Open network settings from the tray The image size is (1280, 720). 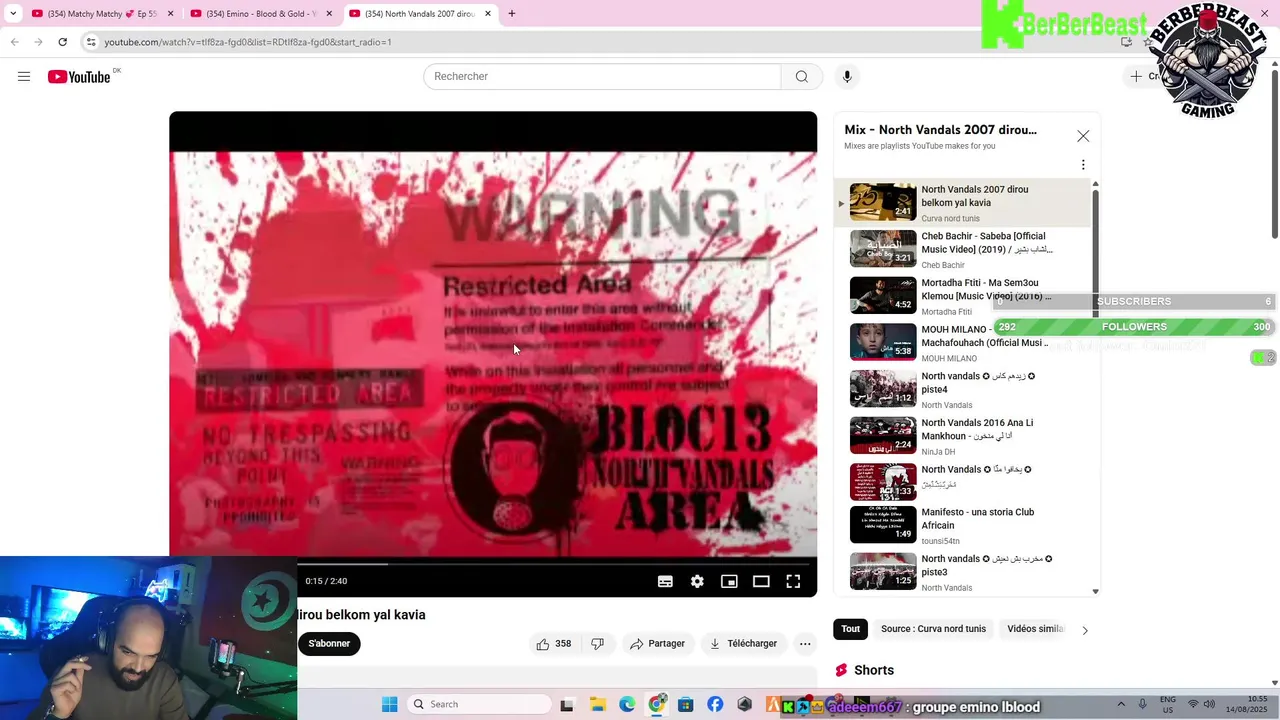[1194, 704]
